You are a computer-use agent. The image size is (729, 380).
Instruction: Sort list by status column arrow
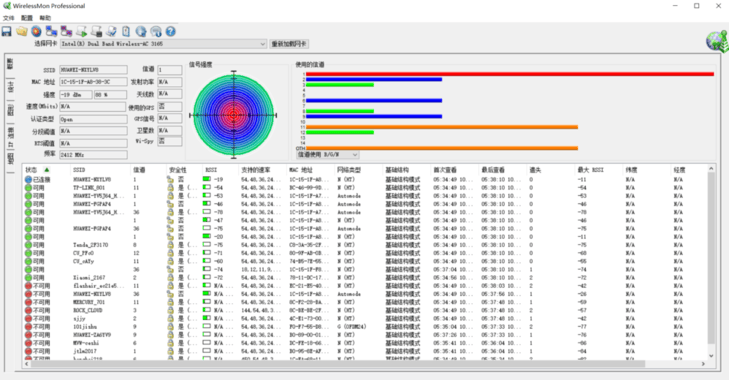[x=46, y=170]
